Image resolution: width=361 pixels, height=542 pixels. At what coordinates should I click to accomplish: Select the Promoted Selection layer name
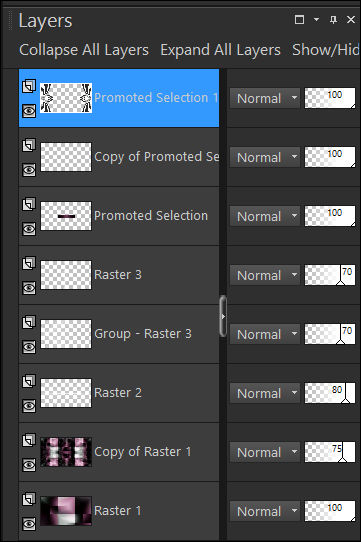pos(151,216)
